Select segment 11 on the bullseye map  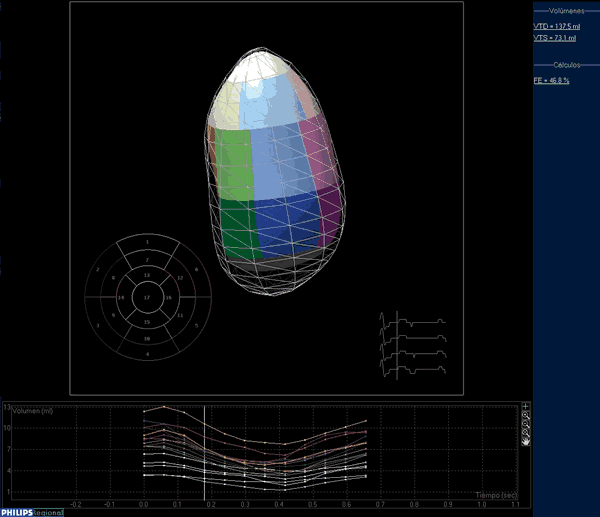click(180, 315)
